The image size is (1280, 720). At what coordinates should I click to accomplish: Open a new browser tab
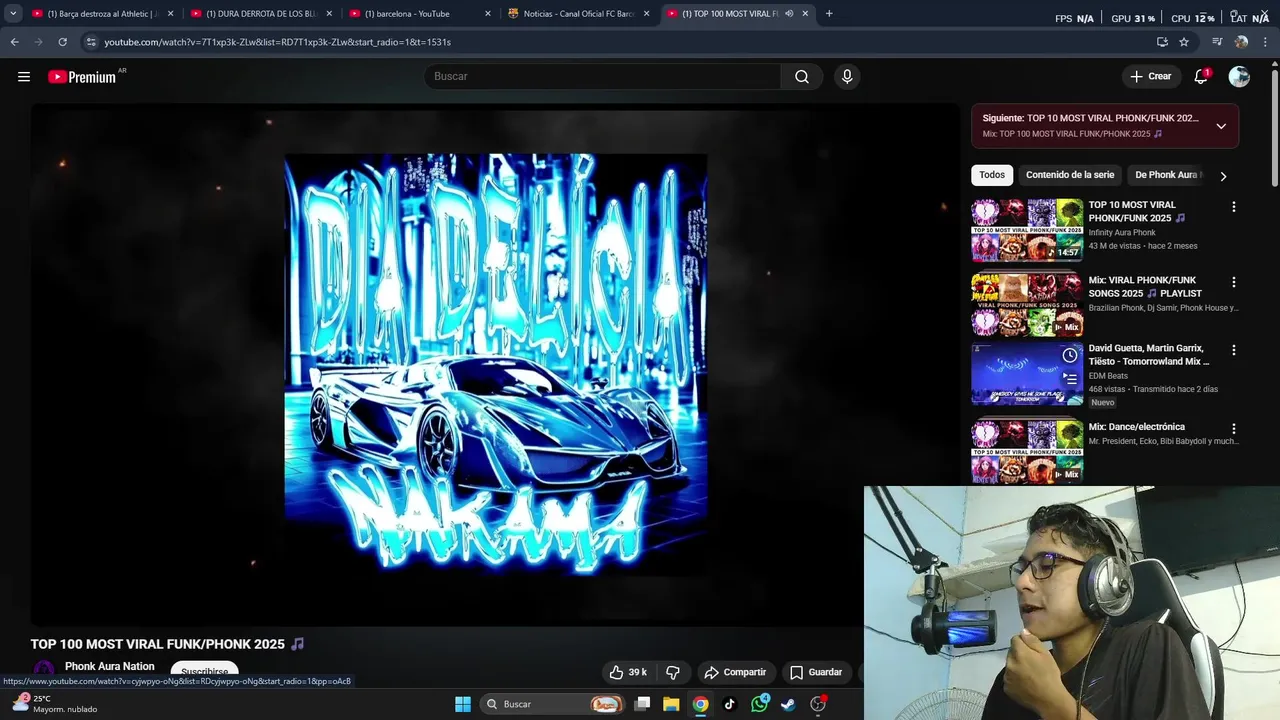(829, 14)
